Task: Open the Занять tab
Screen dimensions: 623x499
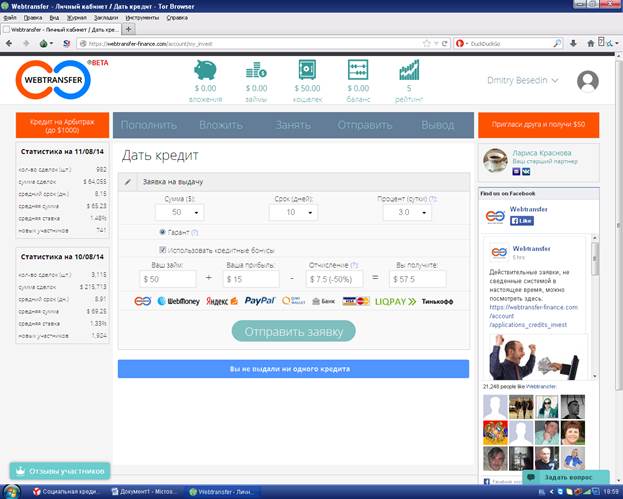Action: tap(293, 125)
